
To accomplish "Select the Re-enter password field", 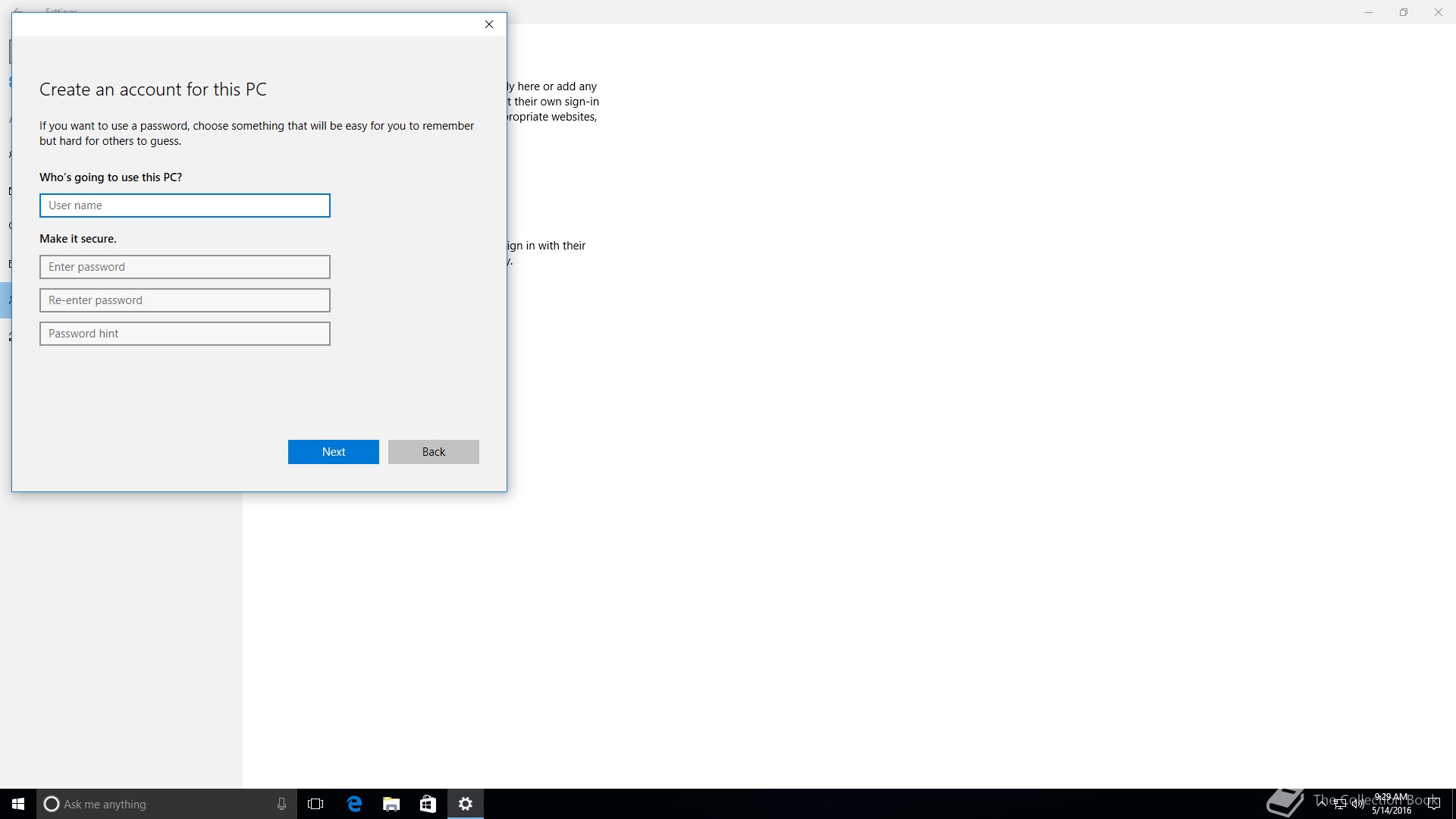I will click(x=185, y=300).
